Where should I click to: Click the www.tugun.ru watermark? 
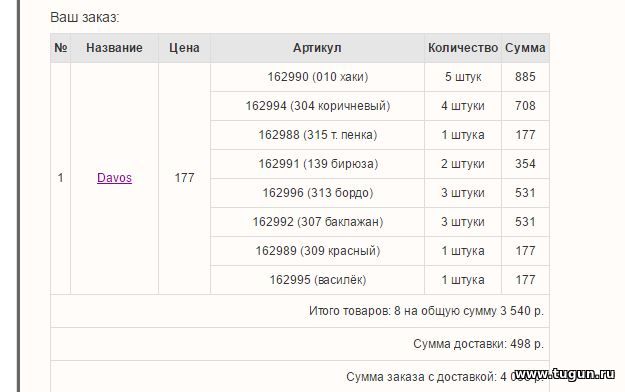[x=564, y=374]
